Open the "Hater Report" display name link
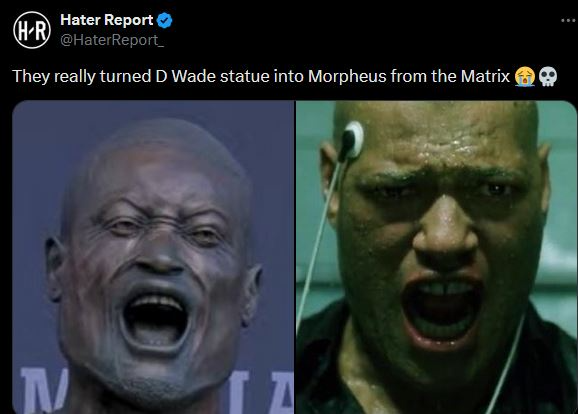Screen dimensions: 578x414 click(107, 20)
